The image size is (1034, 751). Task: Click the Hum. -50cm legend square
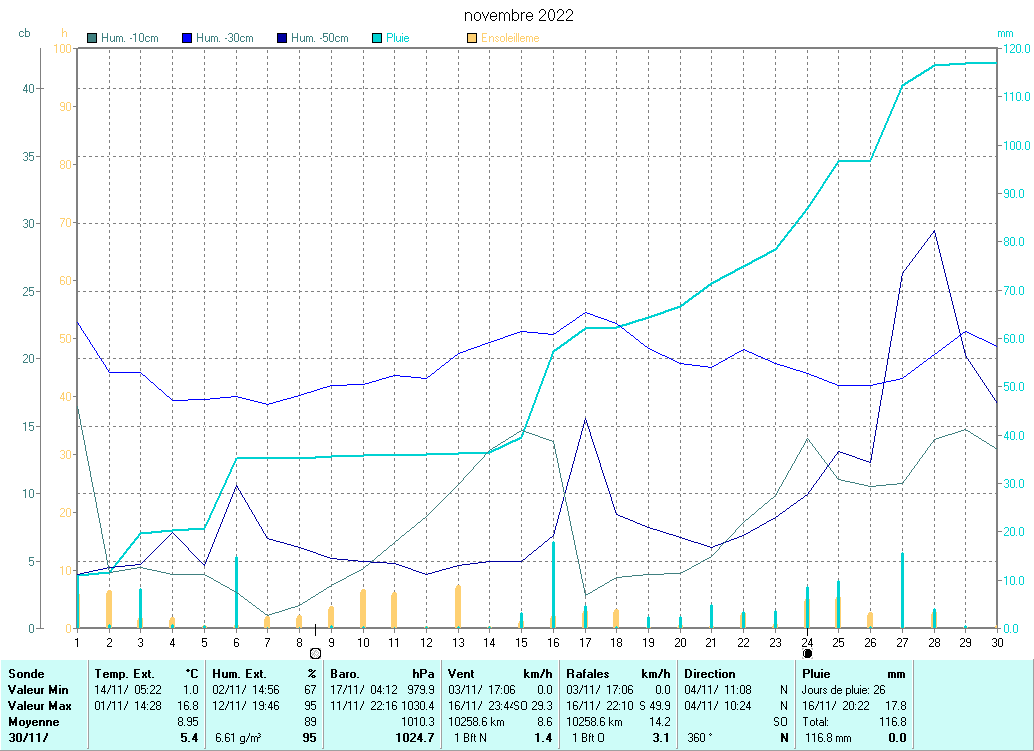coord(282,38)
